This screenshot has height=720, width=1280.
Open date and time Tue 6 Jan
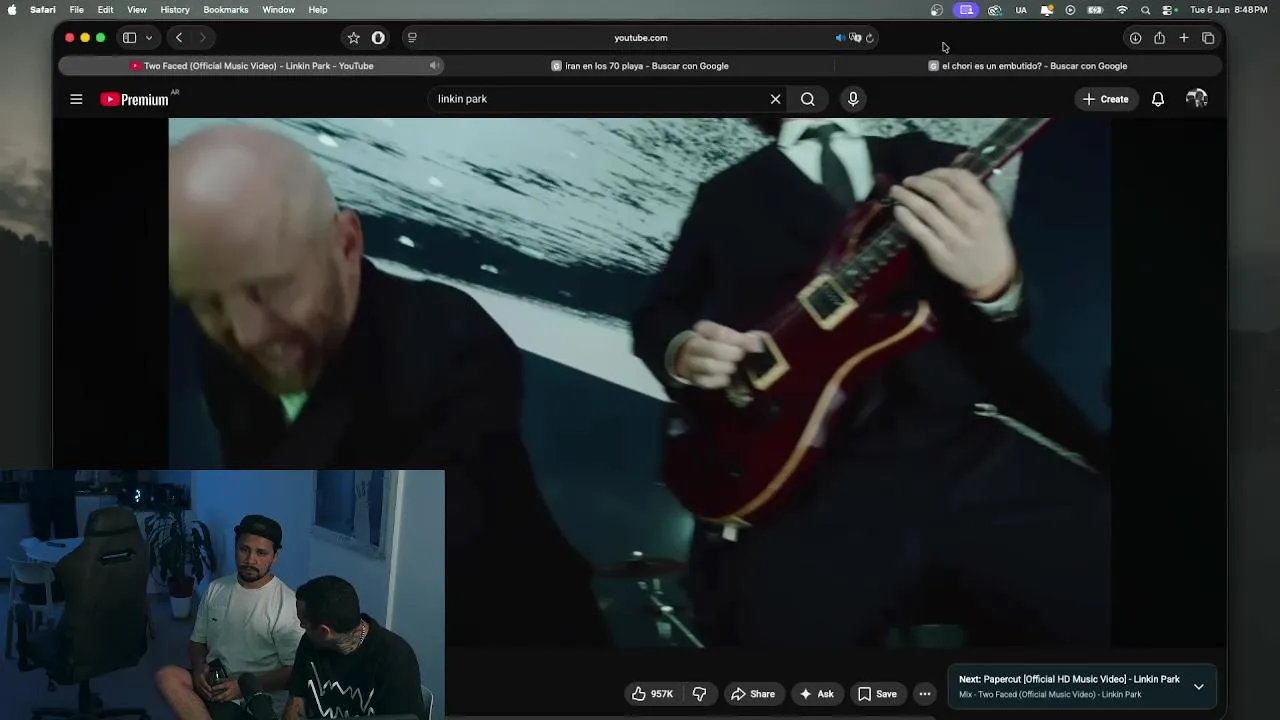pos(1229,10)
